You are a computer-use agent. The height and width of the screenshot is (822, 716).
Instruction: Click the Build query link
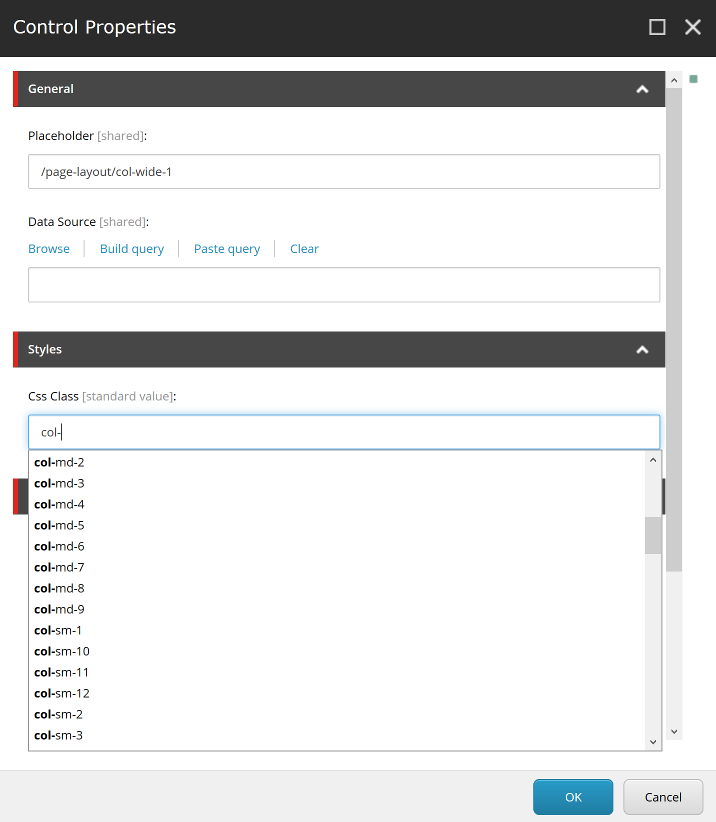point(132,248)
